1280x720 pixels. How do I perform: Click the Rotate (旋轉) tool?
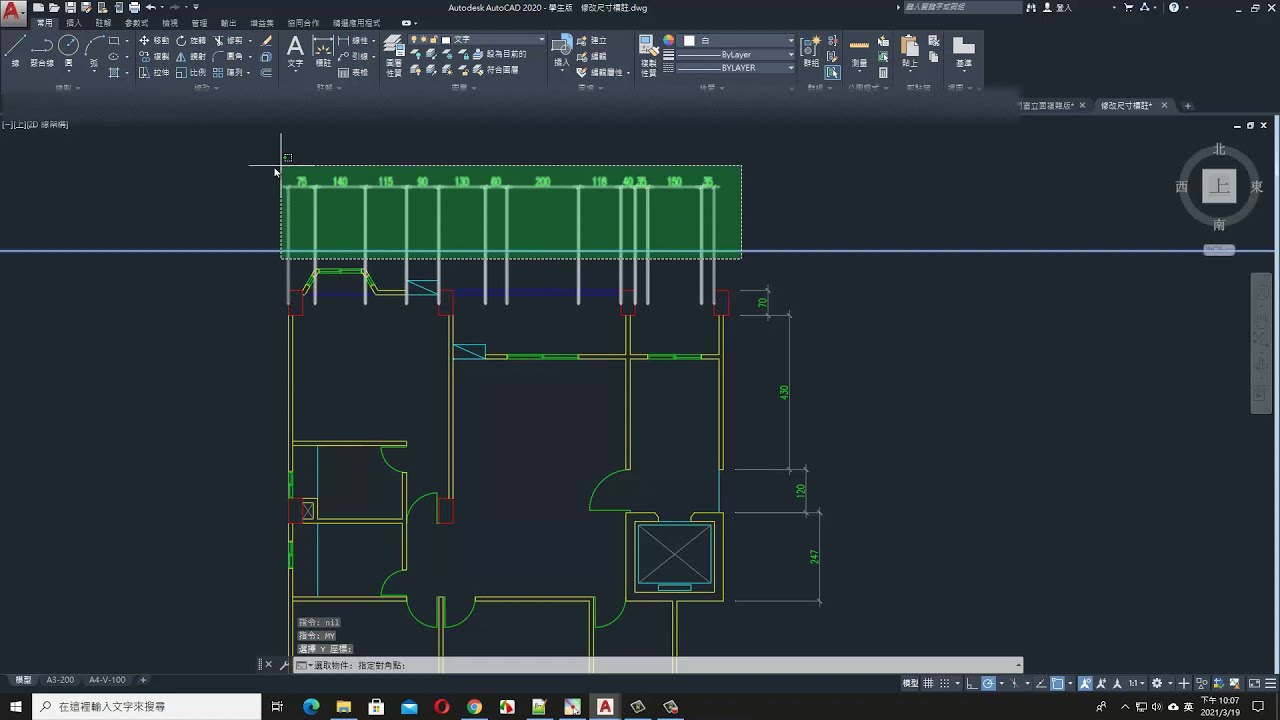190,41
